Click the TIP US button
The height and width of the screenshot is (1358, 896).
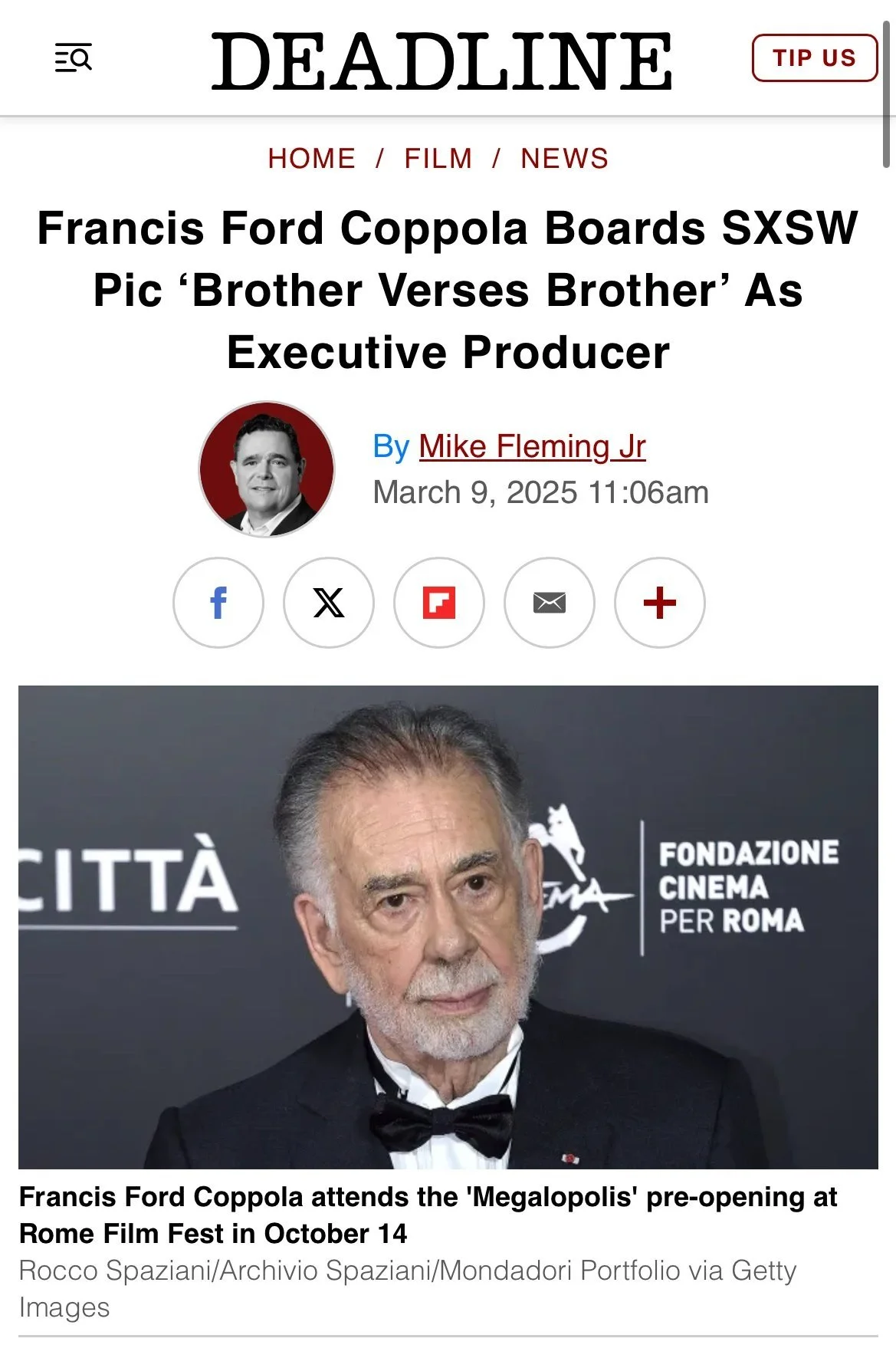(815, 58)
